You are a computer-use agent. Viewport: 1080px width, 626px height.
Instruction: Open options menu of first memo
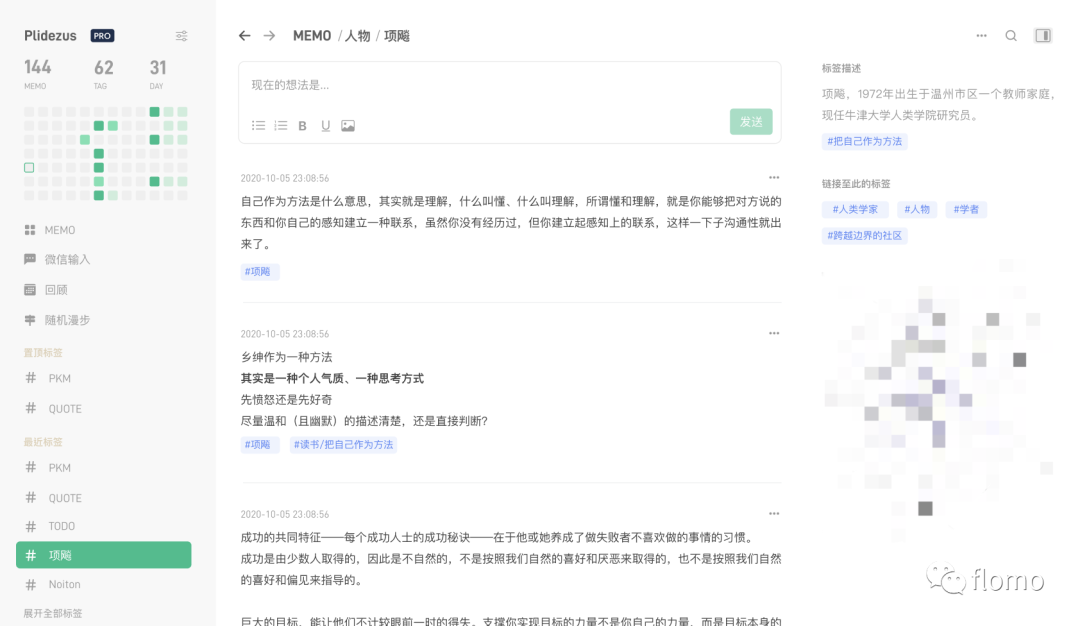pyautogui.click(x=774, y=178)
